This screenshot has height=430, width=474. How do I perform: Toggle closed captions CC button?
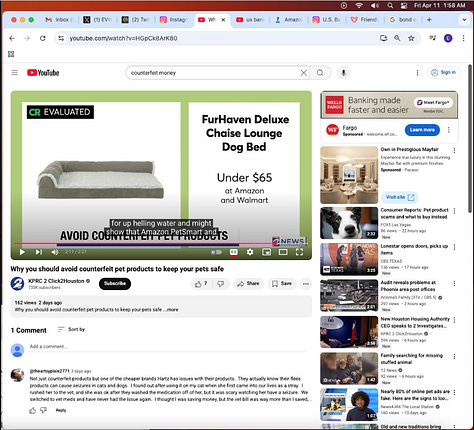(x=234, y=252)
